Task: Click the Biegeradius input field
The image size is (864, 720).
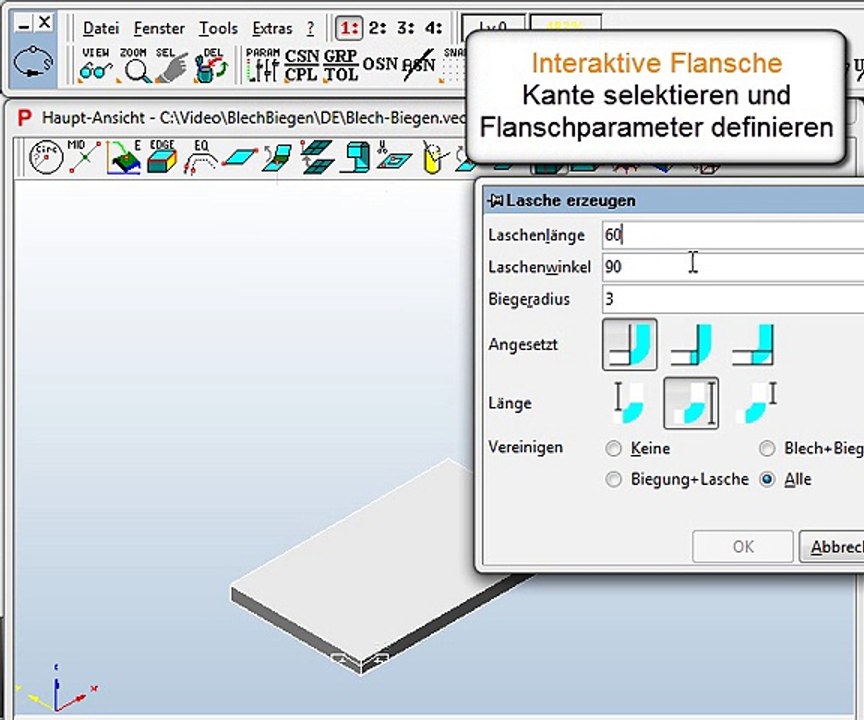Action: click(x=733, y=299)
